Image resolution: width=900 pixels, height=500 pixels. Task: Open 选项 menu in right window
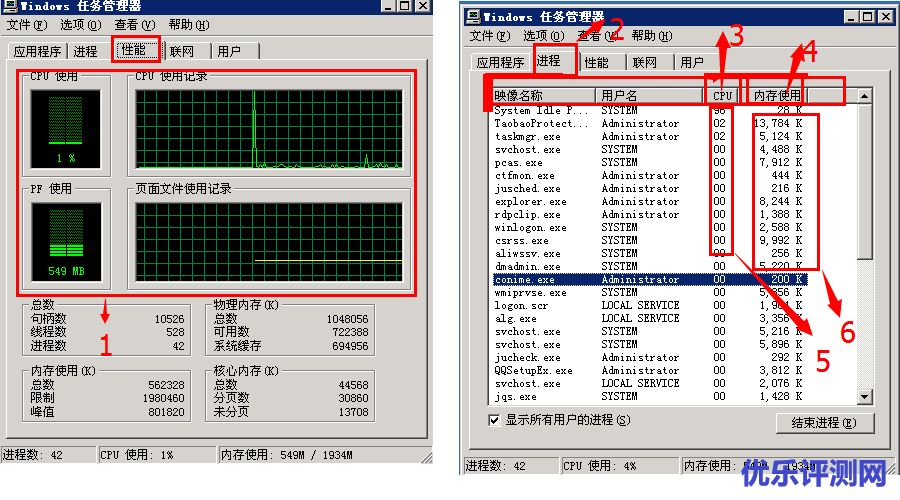pyautogui.click(x=543, y=36)
